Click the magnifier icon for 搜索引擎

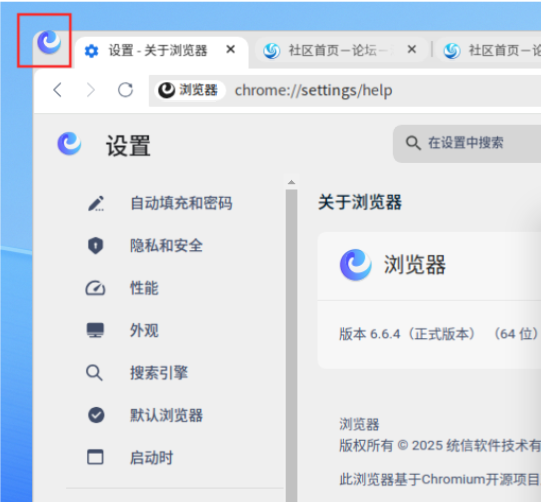click(94, 373)
